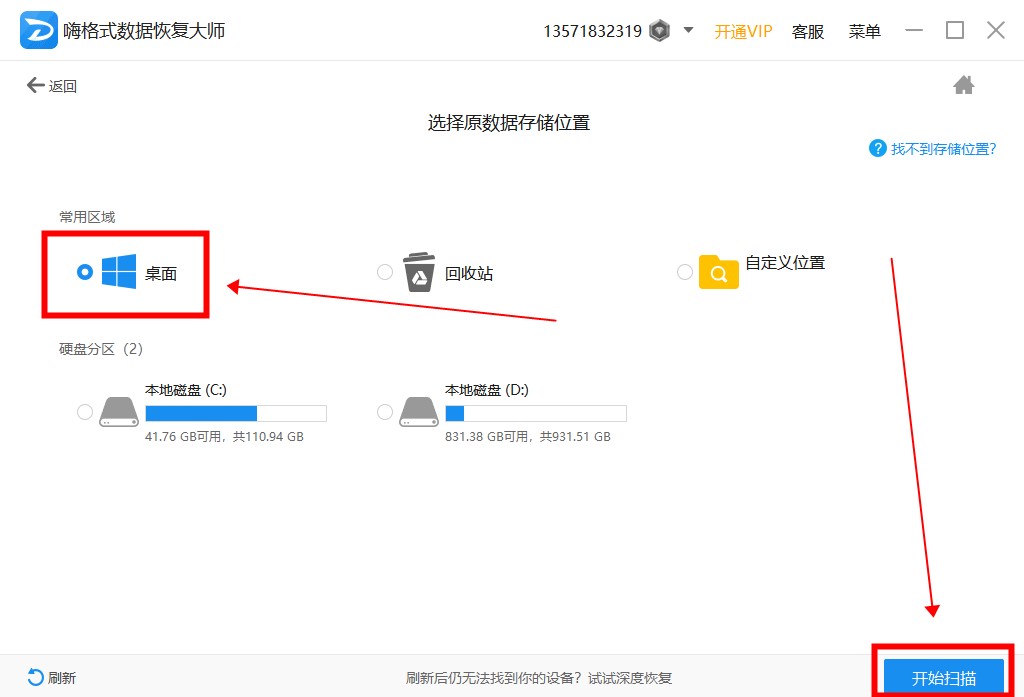Click the 本地磁盘 (D:) label

tap(487, 390)
